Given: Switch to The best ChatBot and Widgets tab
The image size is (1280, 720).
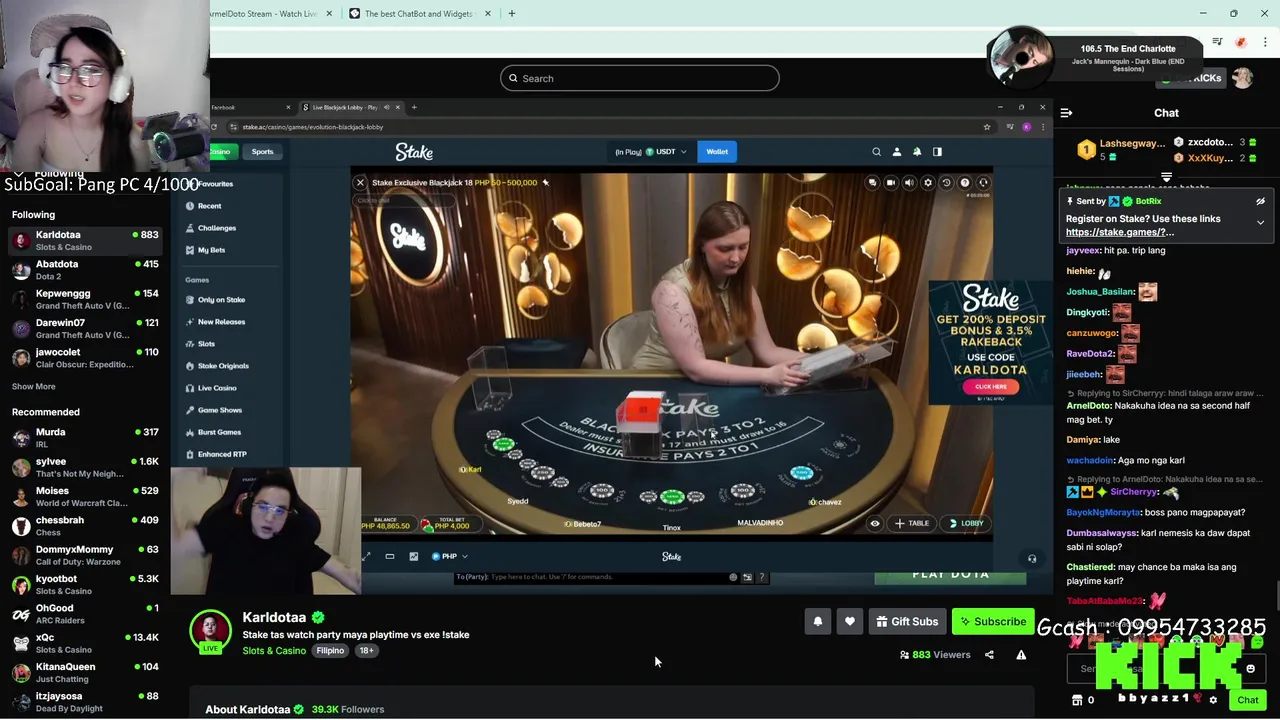Looking at the screenshot, I should click(419, 14).
